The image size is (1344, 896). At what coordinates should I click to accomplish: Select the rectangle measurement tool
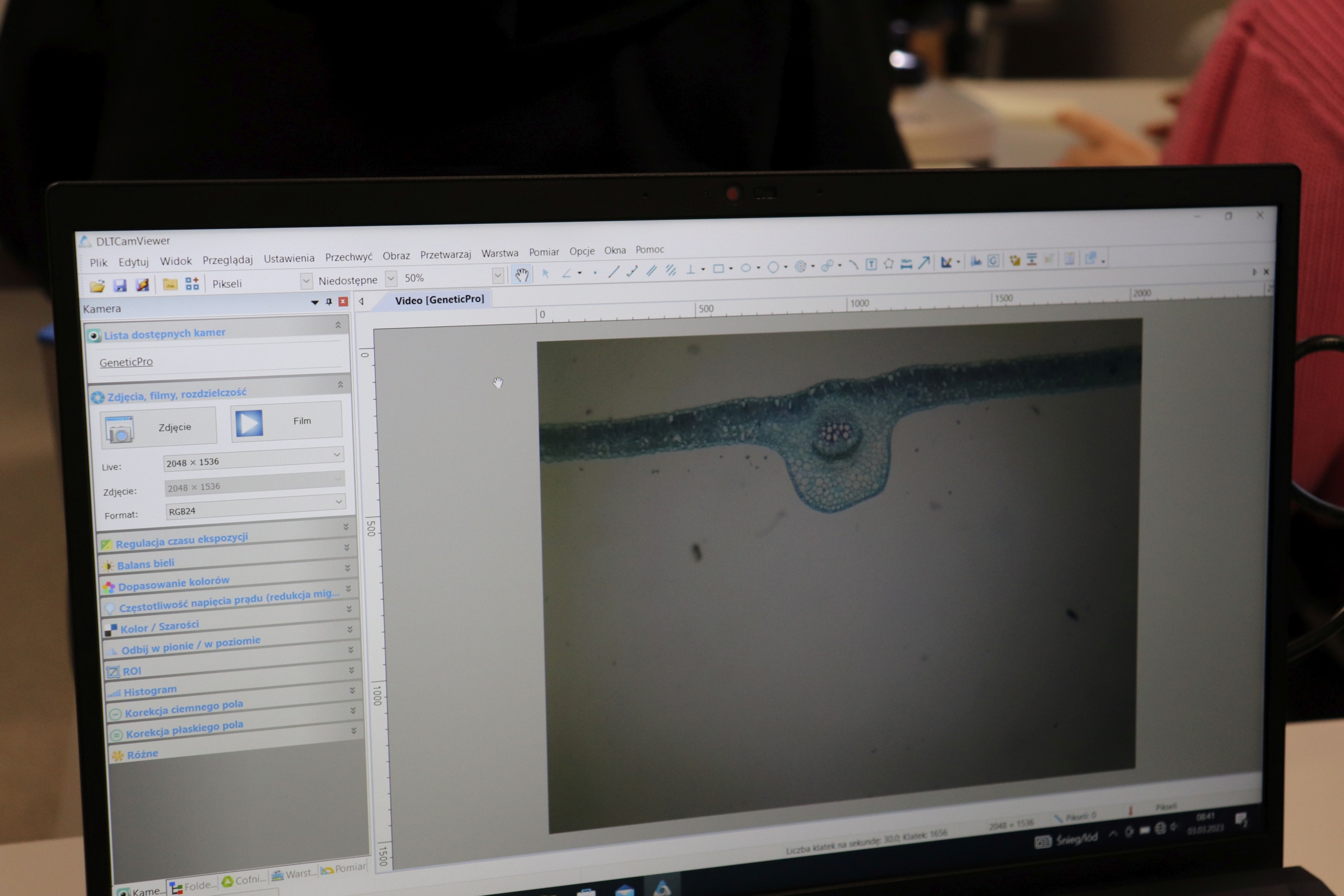tap(719, 269)
